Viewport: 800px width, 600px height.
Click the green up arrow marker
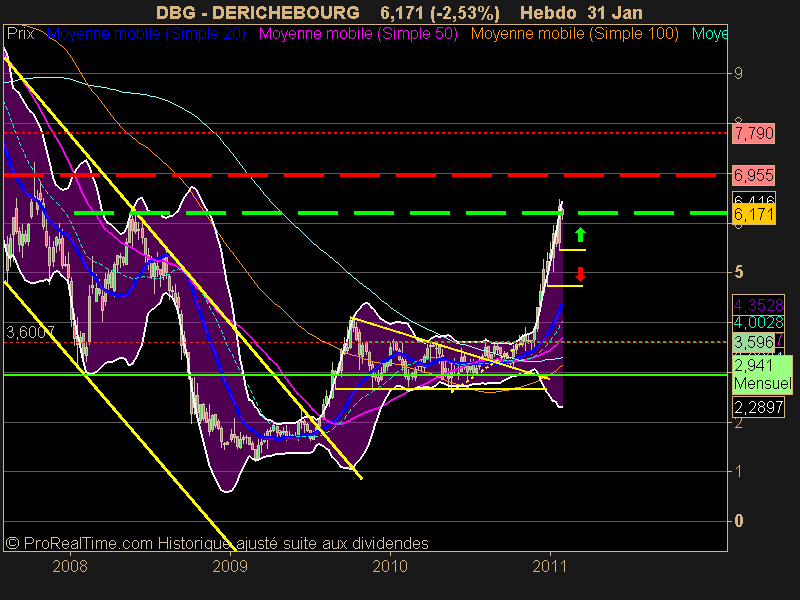[580, 235]
